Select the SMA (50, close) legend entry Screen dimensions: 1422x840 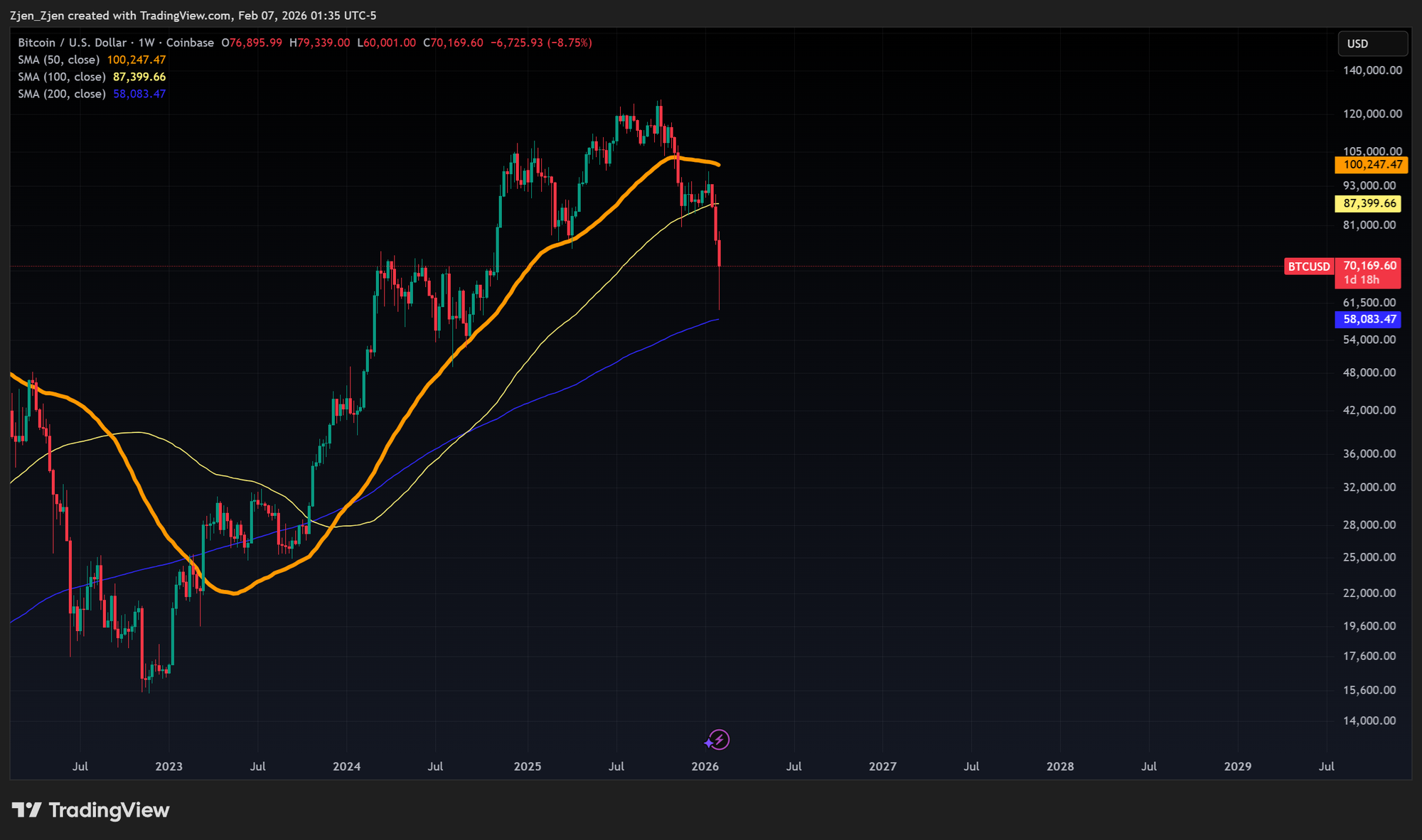tap(58, 60)
